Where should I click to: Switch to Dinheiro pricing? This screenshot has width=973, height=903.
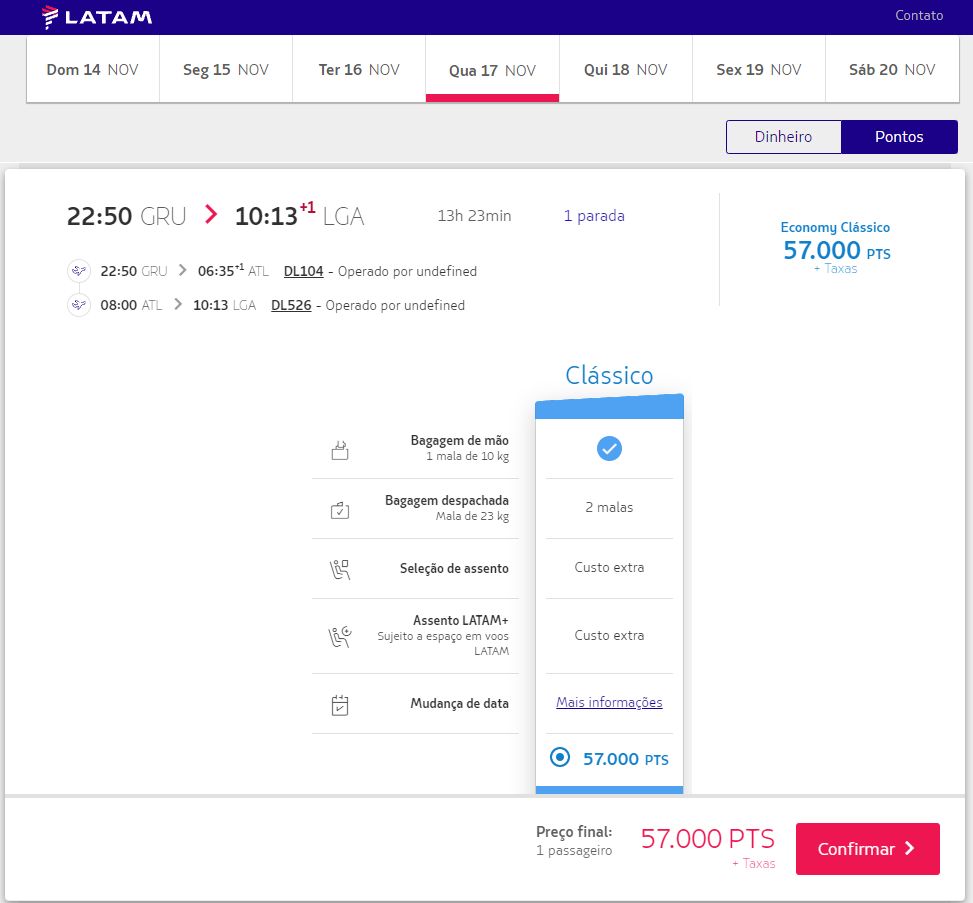click(784, 137)
